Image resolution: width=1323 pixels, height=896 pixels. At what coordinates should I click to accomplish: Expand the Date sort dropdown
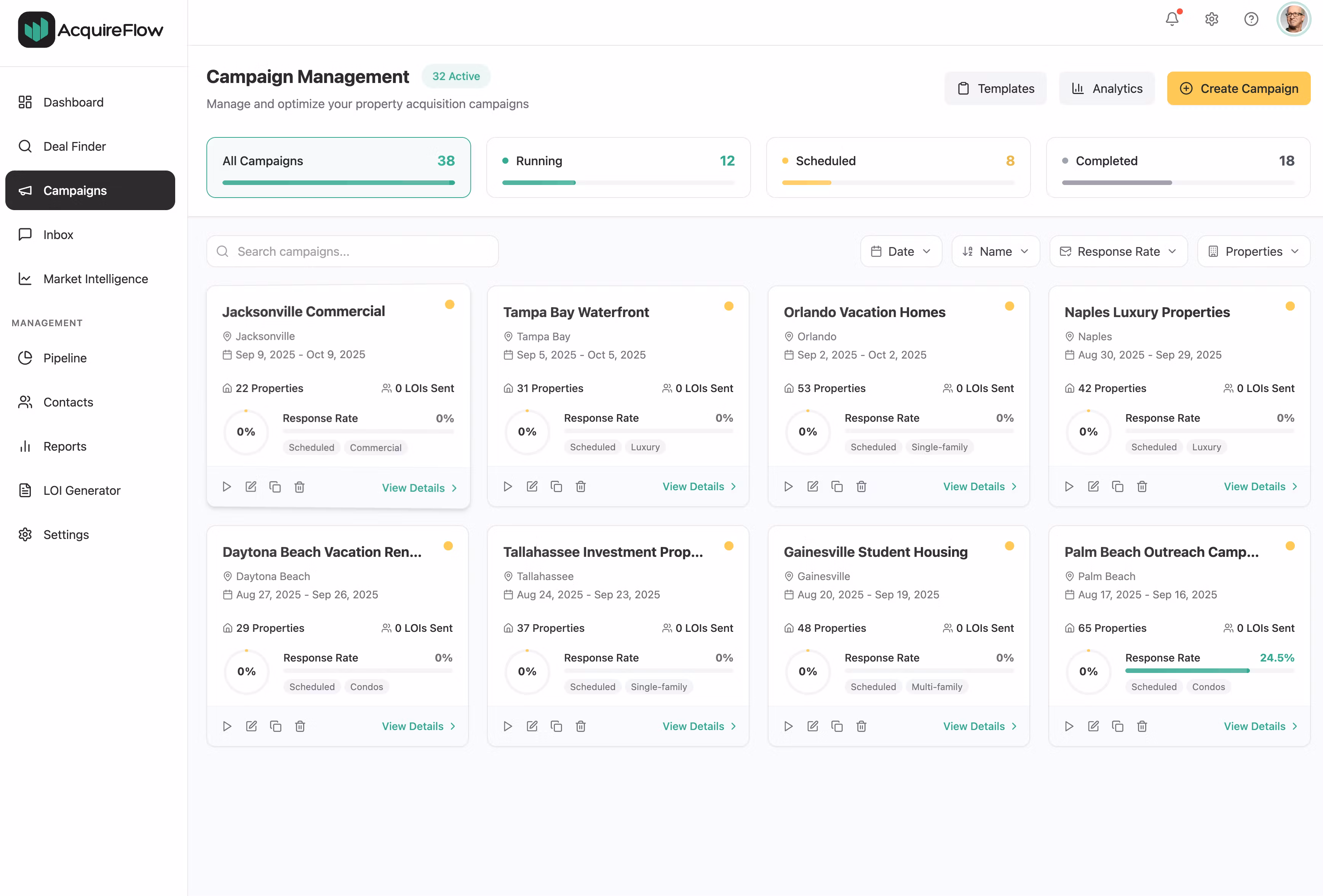[901, 252]
